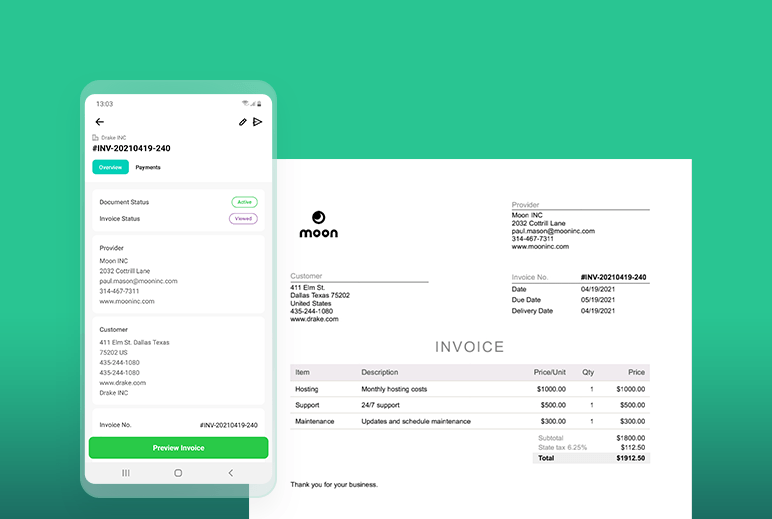This screenshot has height=519, width=772.
Task: Tap the Drake INC company building icon
Action: 96,138
